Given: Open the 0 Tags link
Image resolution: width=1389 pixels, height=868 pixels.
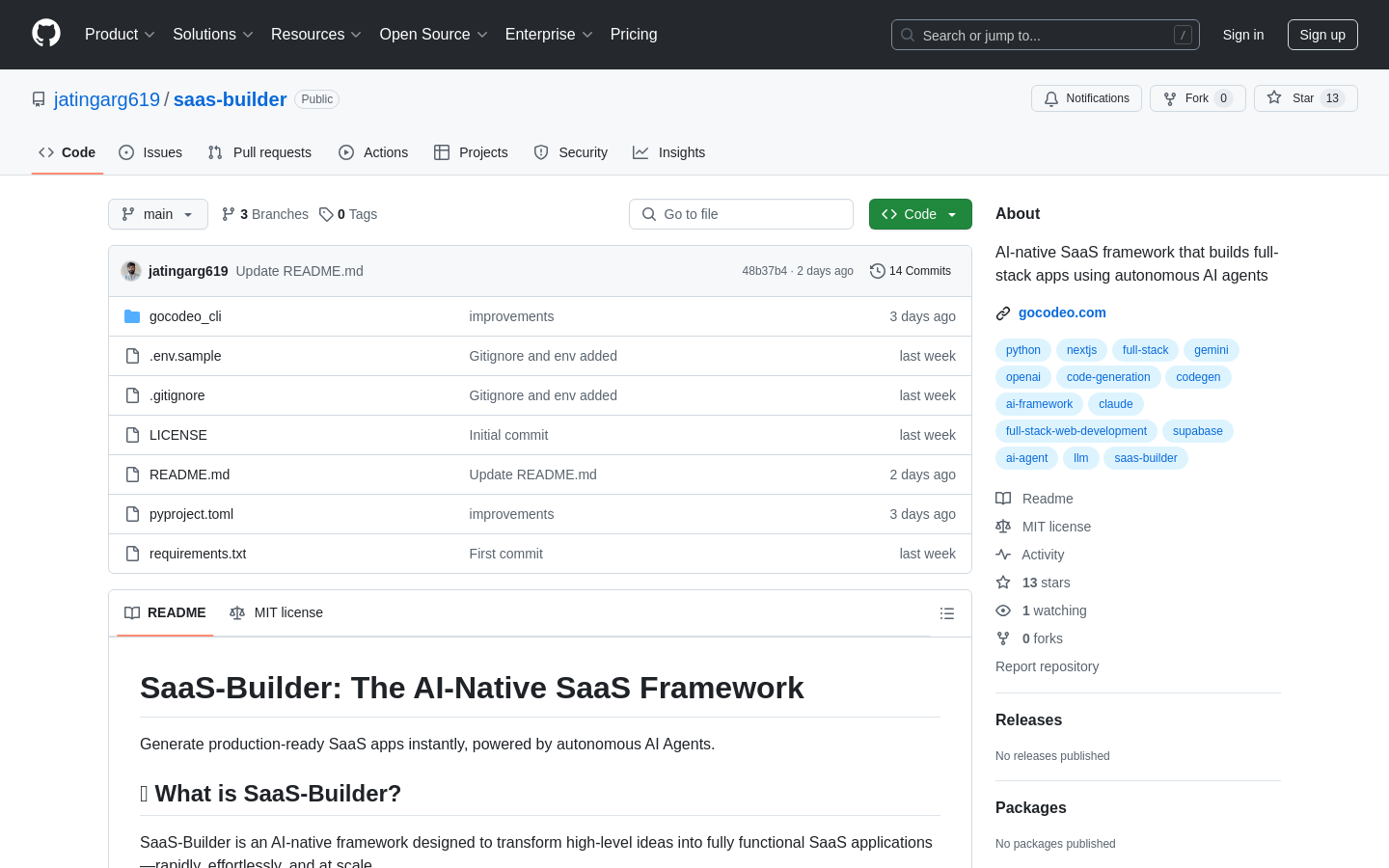Looking at the screenshot, I should (x=348, y=214).
